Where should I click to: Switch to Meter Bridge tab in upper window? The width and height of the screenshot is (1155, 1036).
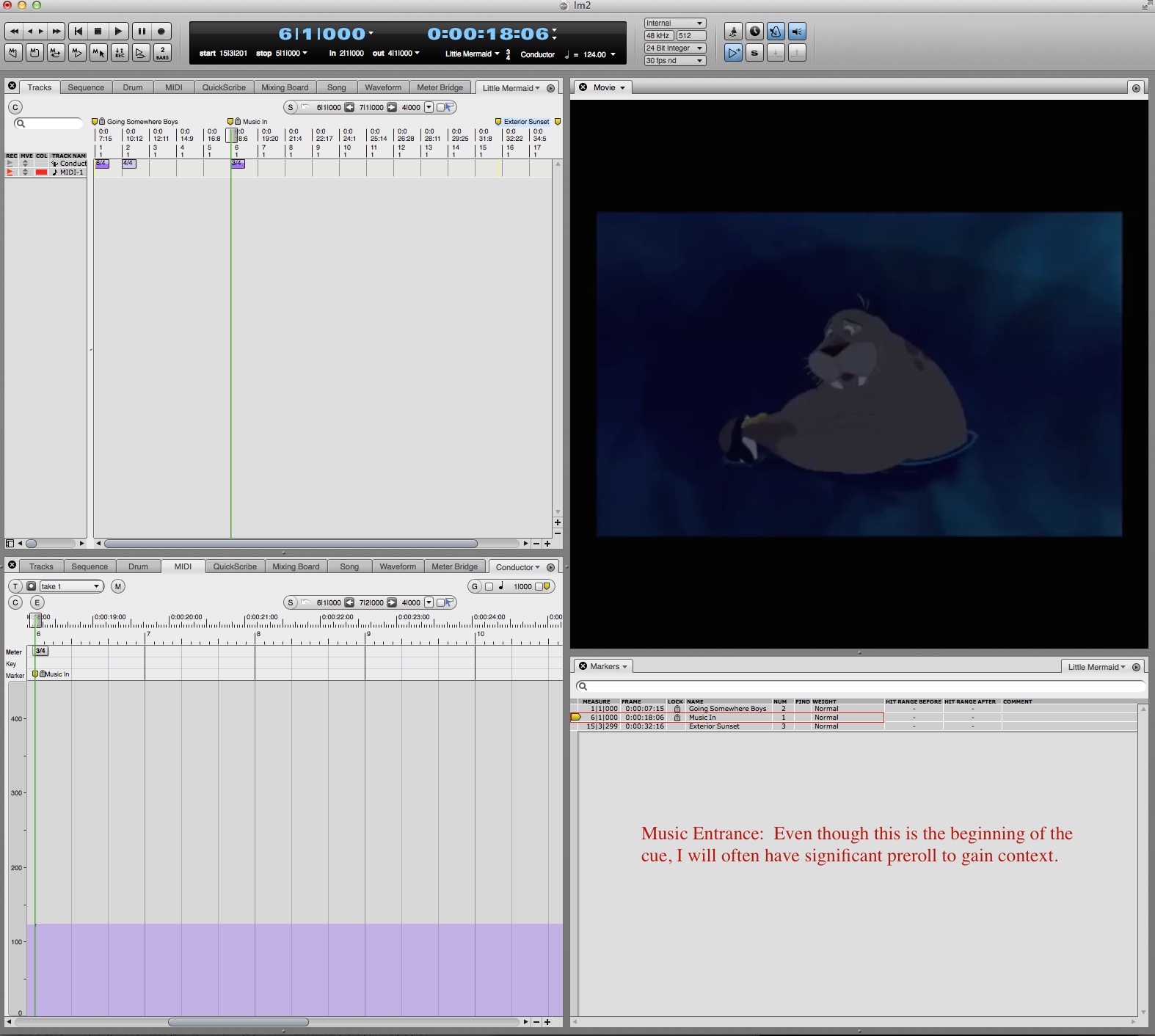click(x=440, y=87)
